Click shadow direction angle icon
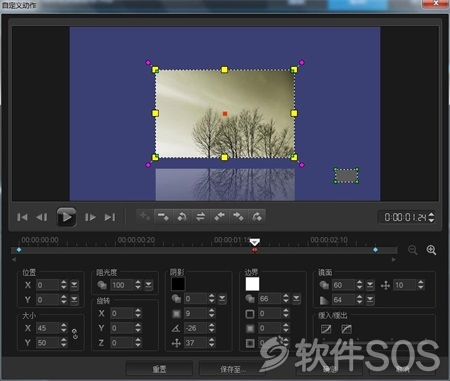450x381 pixels. tap(176, 328)
